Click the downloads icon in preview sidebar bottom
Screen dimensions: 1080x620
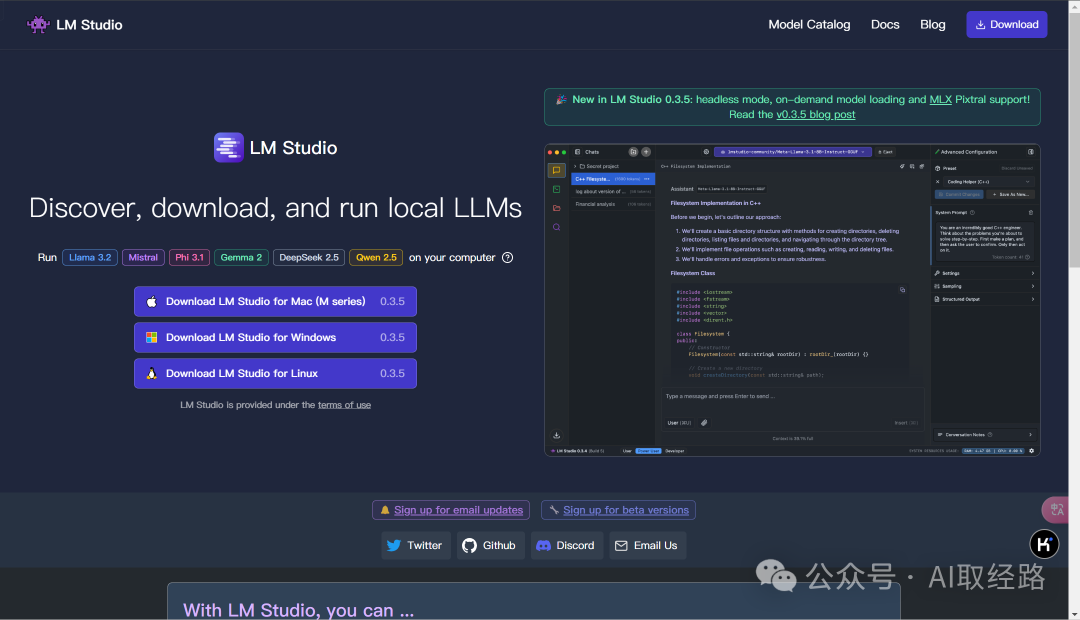click(557, 435)
